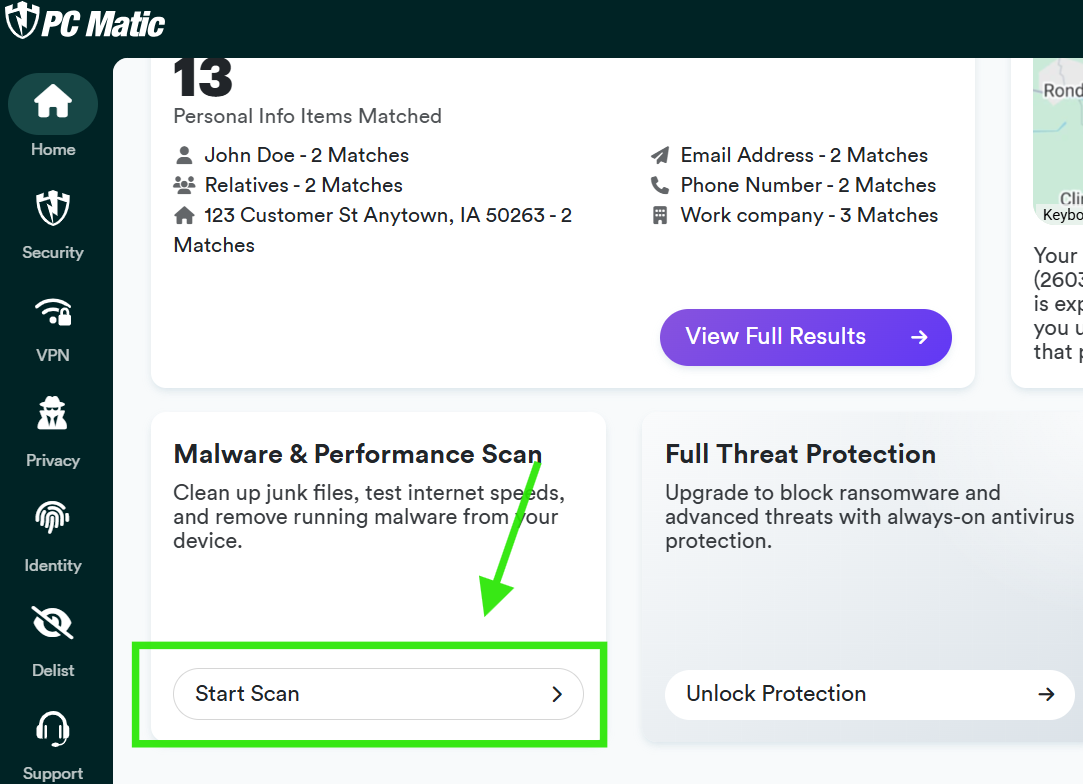This screenshot has height=784, width=1083.
Task: Select the Delist crossed-eye icon
Action: point(52,622)
